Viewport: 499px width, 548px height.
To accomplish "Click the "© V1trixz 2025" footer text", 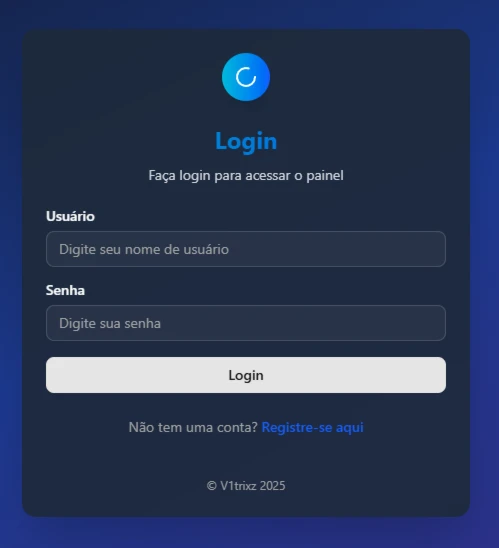I will pyautogui.click(x=246, y=486).
